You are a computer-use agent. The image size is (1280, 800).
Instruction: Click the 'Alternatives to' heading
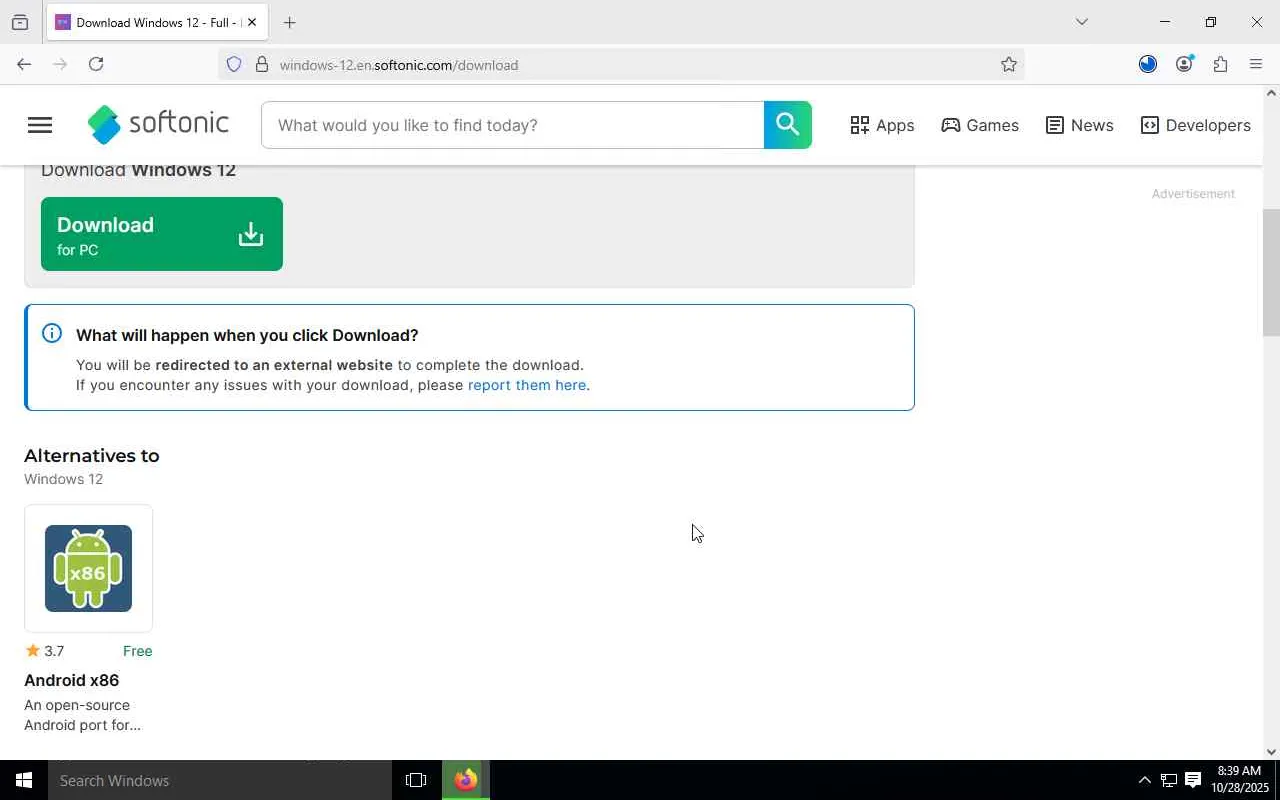coord(92,456)
